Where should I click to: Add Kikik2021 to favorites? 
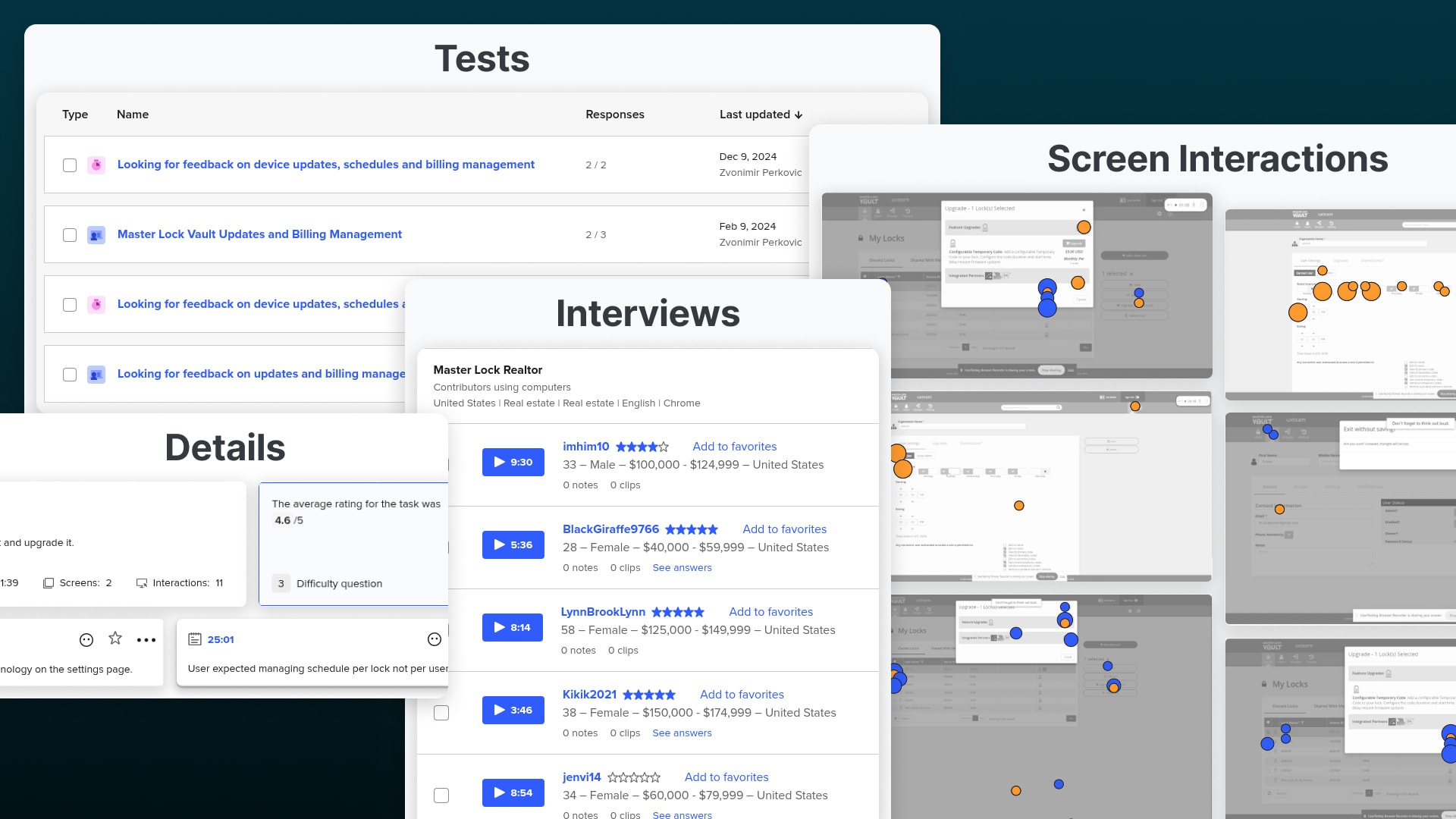pos(742,695)
